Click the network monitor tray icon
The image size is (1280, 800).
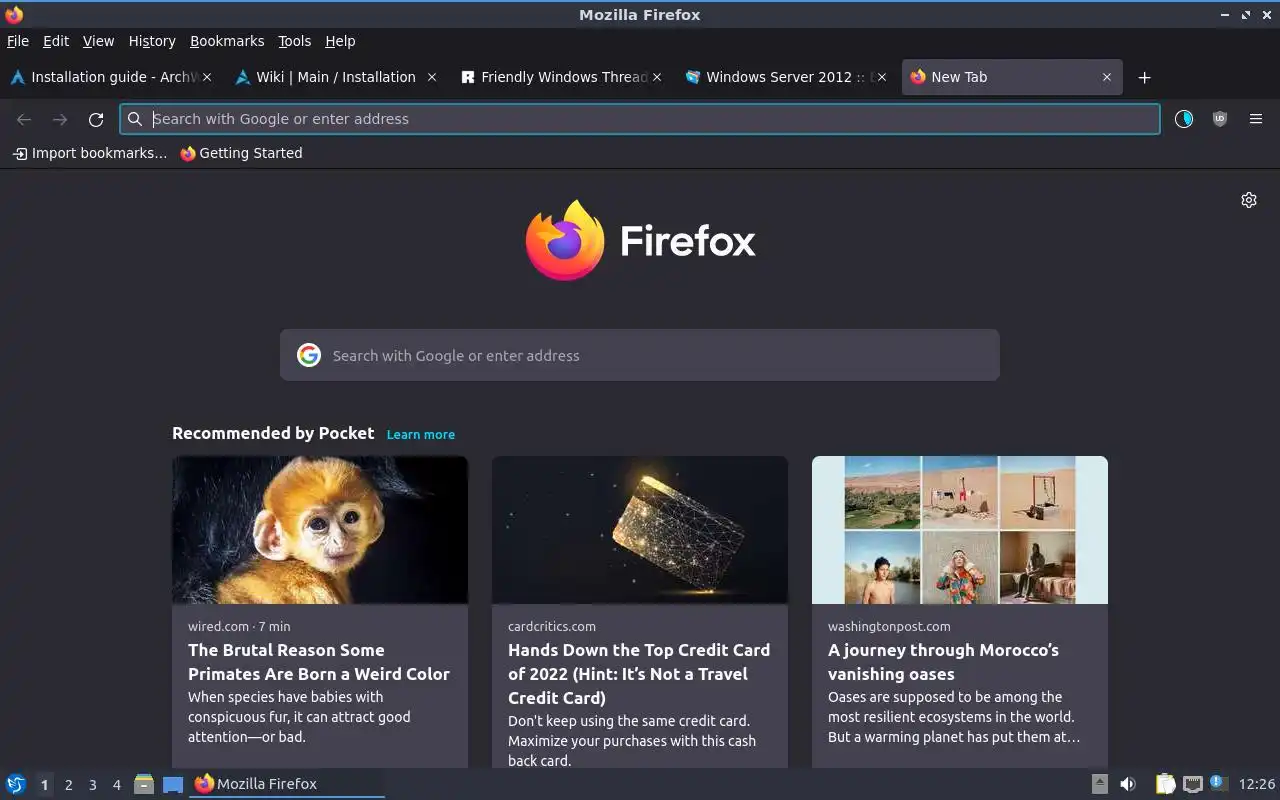[x=1192, y=784]
